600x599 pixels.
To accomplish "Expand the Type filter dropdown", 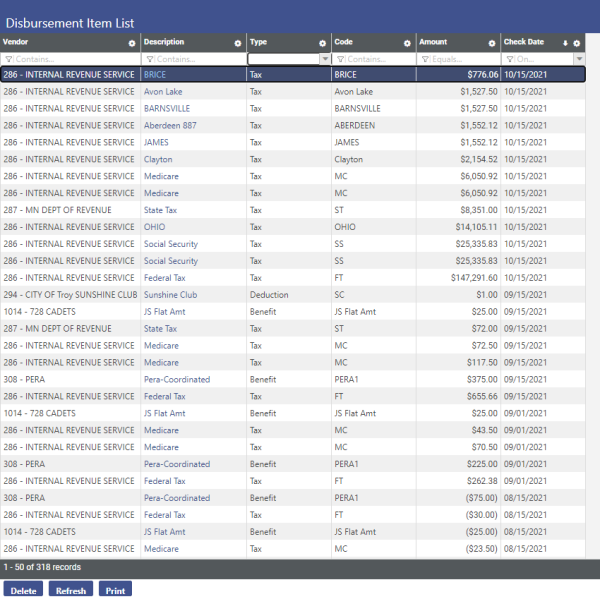I will [324, 59].
